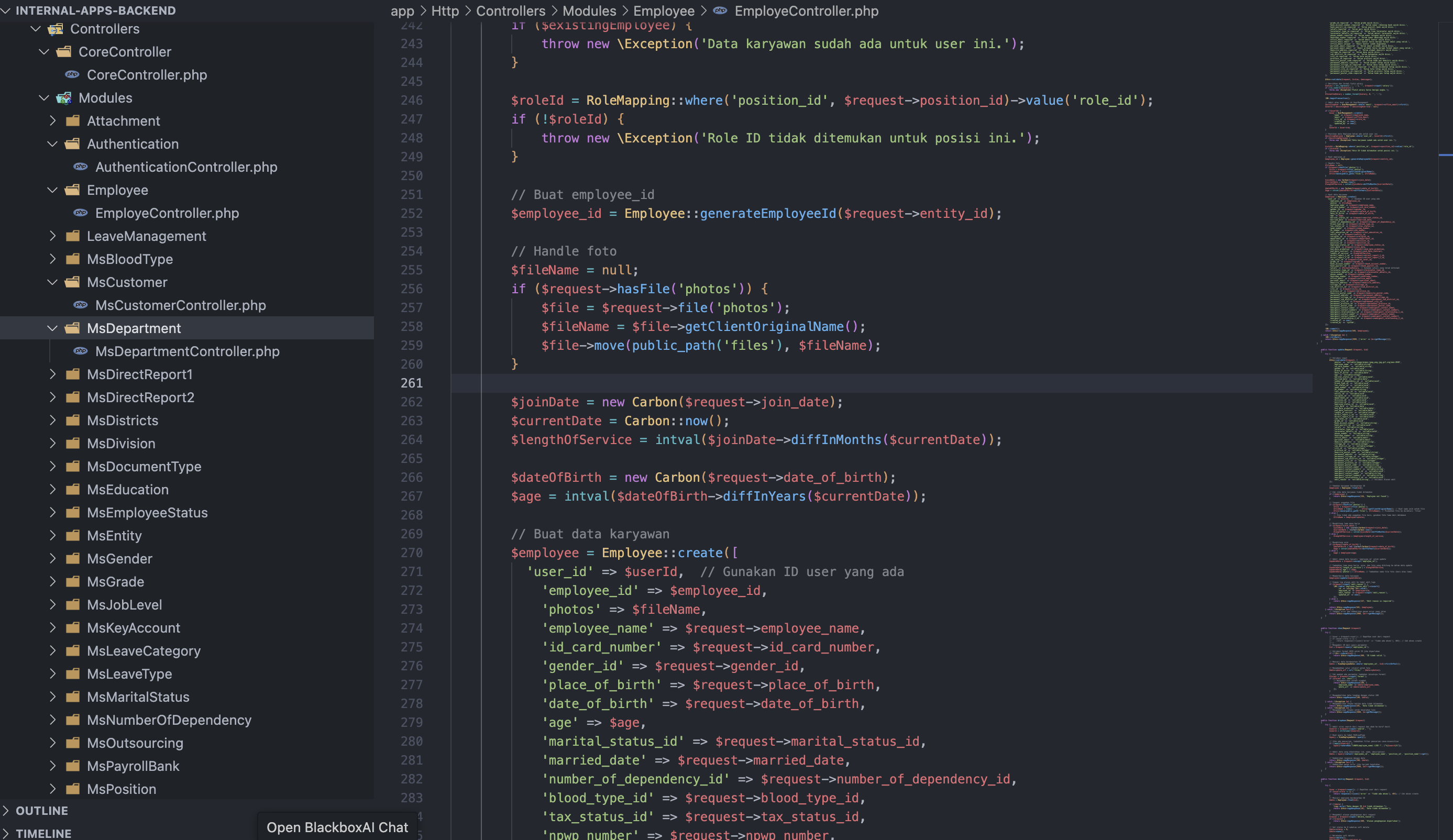
Task: Click the PHP icon beside CoreController.php
Action: point(72,74)
